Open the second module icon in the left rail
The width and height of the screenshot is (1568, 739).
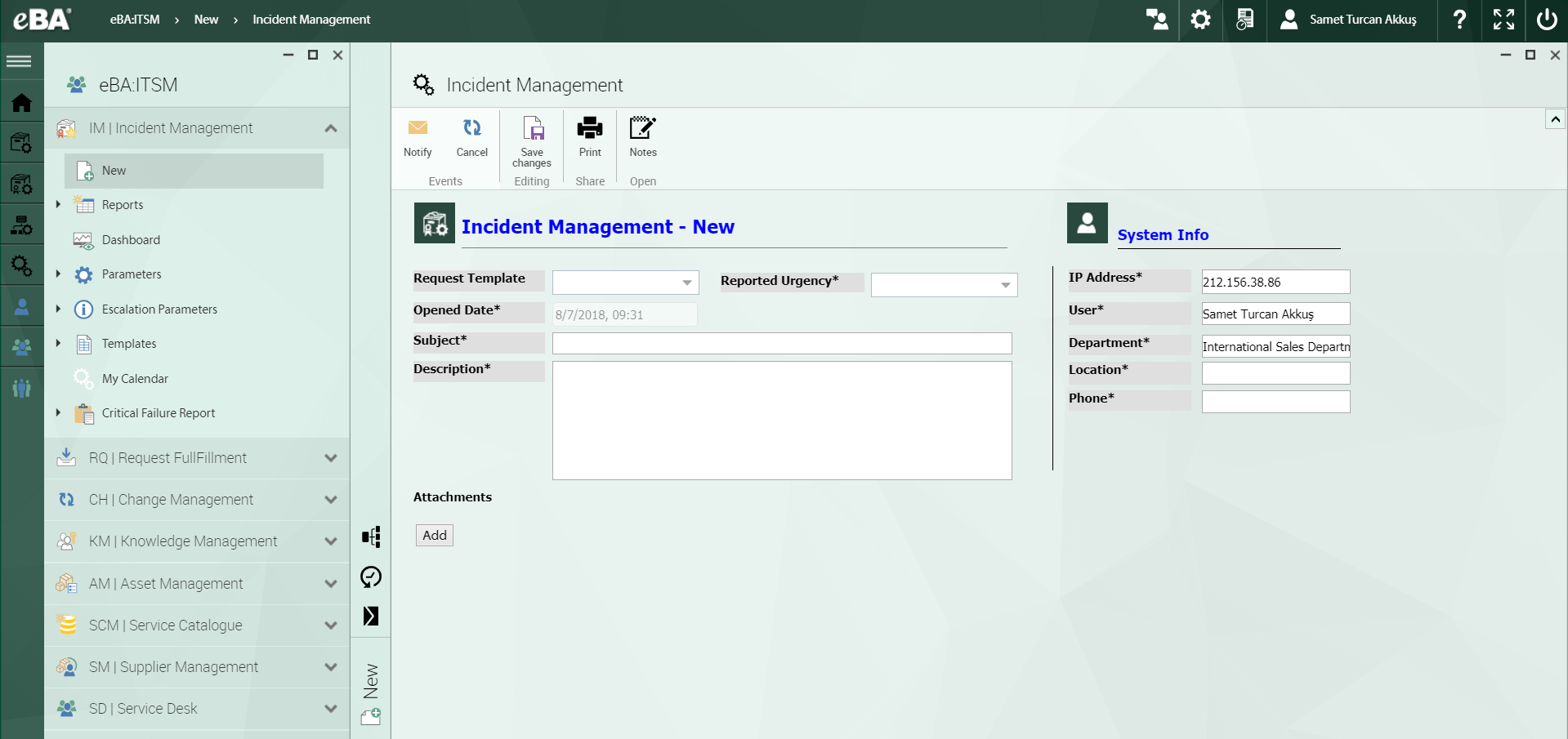point(21,143)
